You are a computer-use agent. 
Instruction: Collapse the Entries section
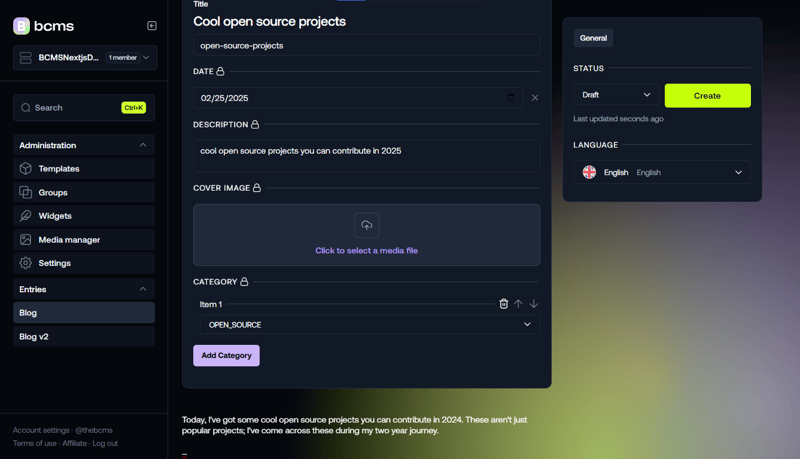coord(143,289)
